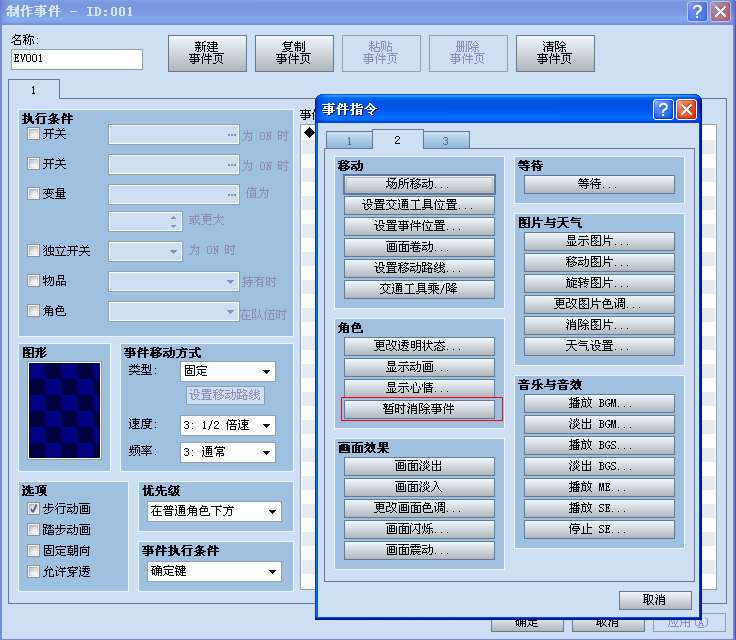Screen dimensions: 736x640
Task: Select tab 2 in 事件指令
Action: (x=398, y=140)
